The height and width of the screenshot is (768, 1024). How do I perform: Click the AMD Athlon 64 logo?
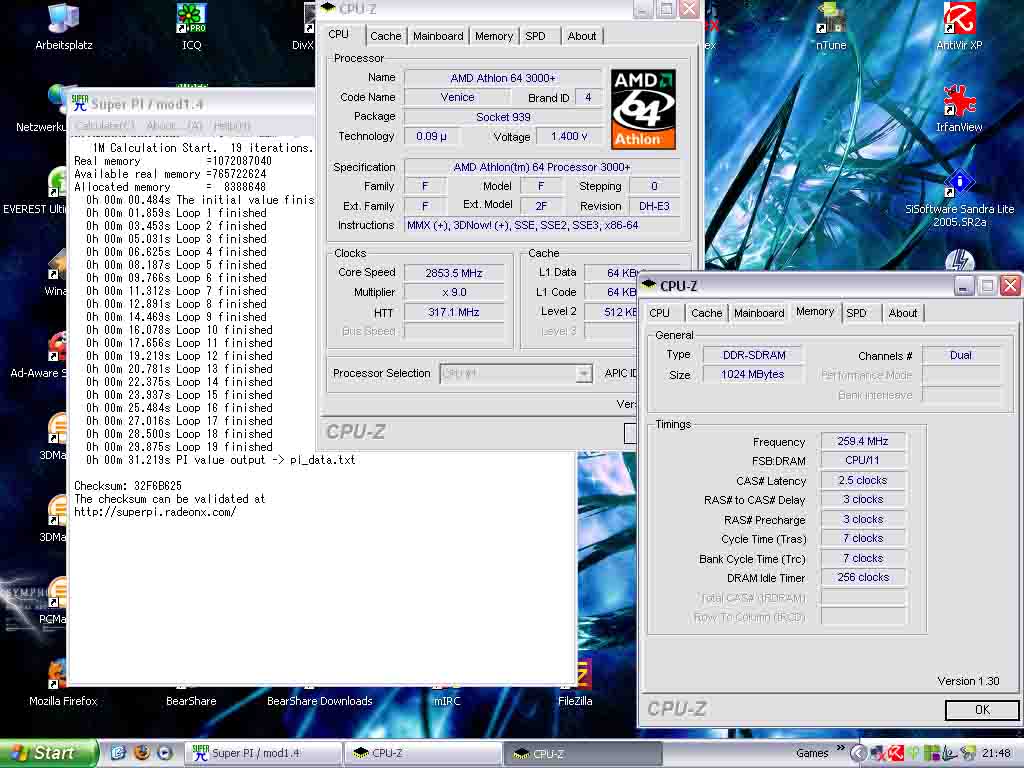(x=643, y=109)
